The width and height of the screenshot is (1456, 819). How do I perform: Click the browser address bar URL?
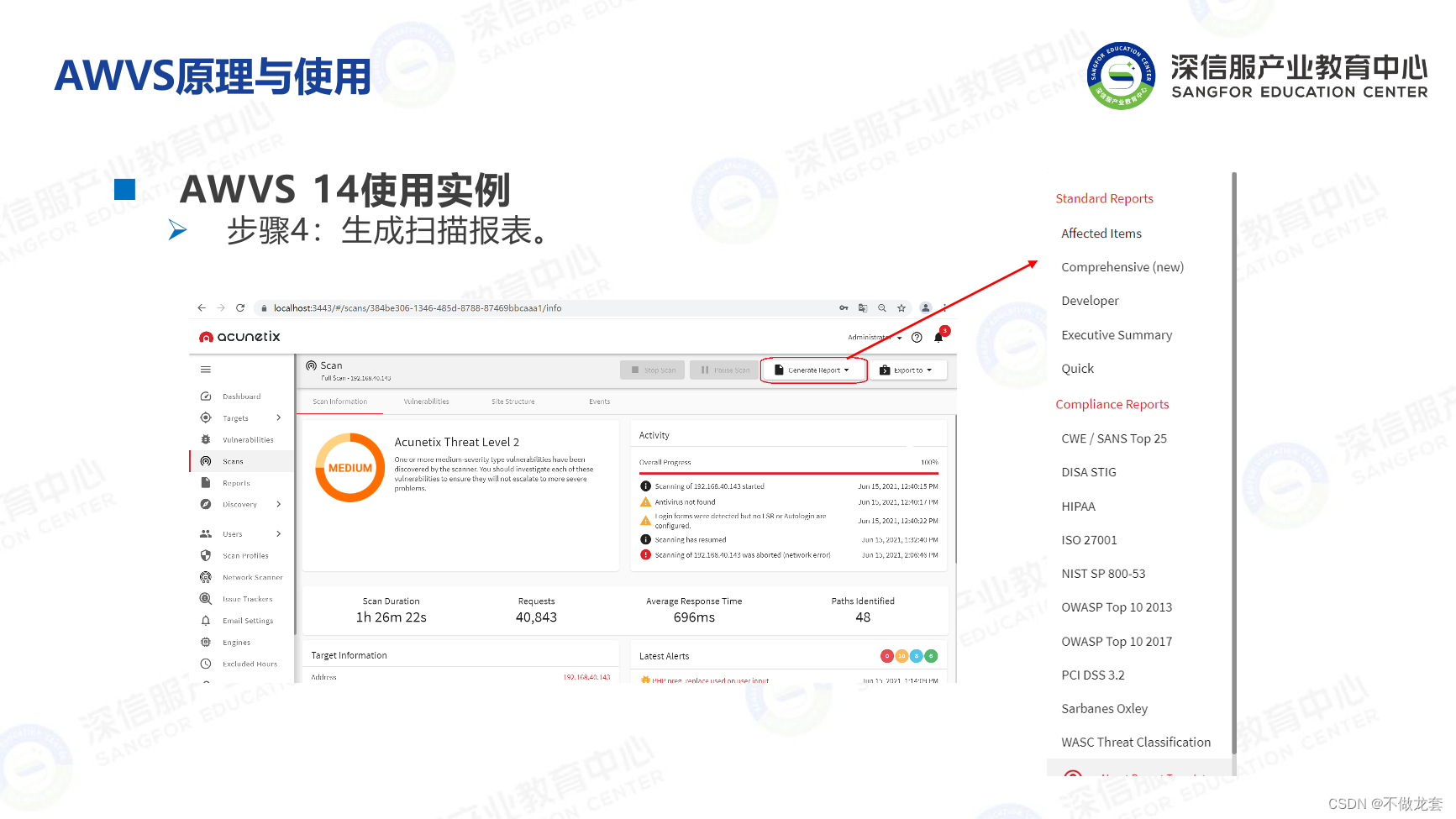(x=418, y=308)
